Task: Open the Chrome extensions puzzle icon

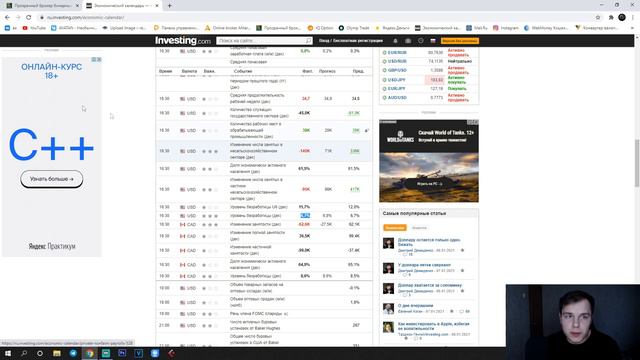Action: (x=611, y=18)
